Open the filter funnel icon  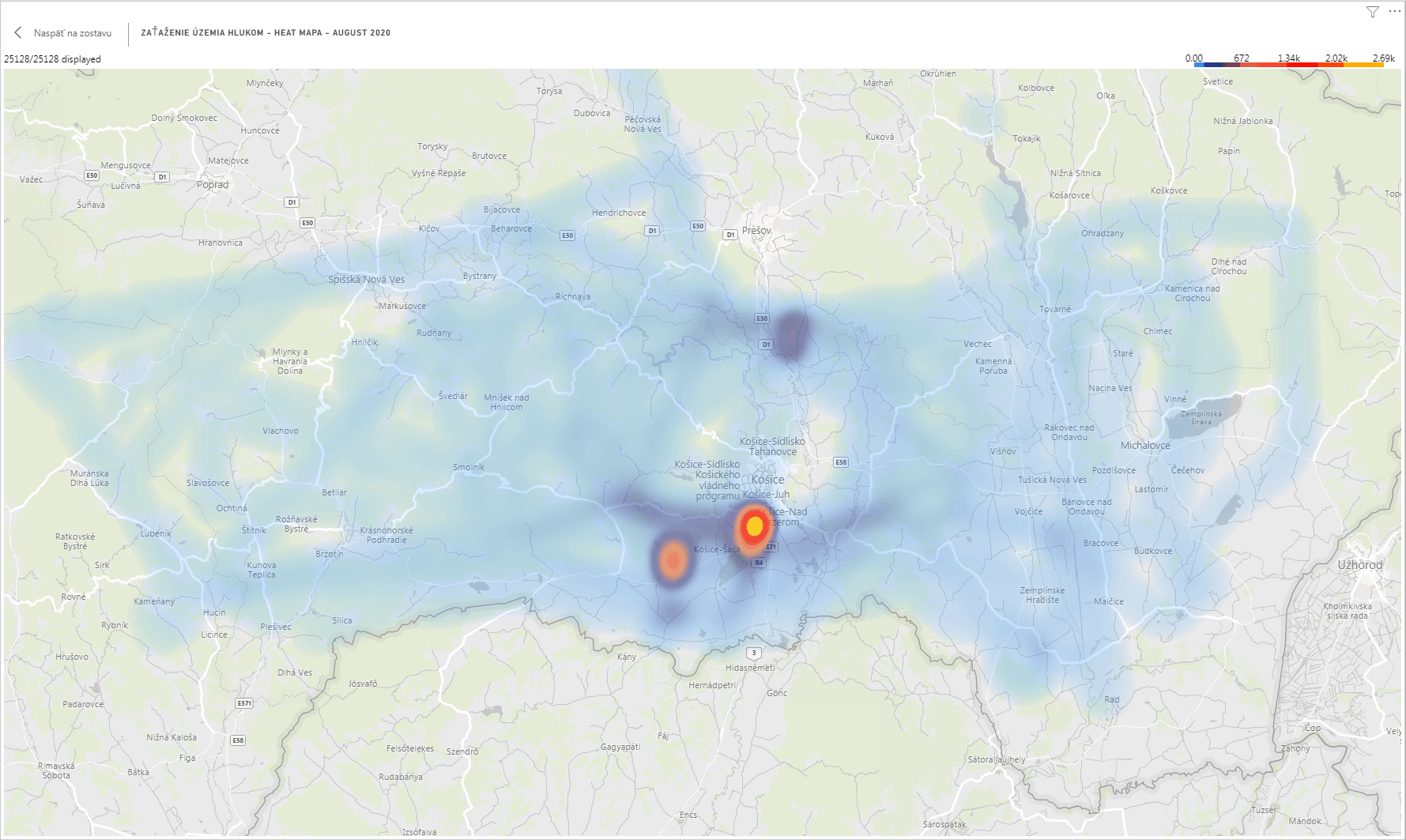(1373, 12)
